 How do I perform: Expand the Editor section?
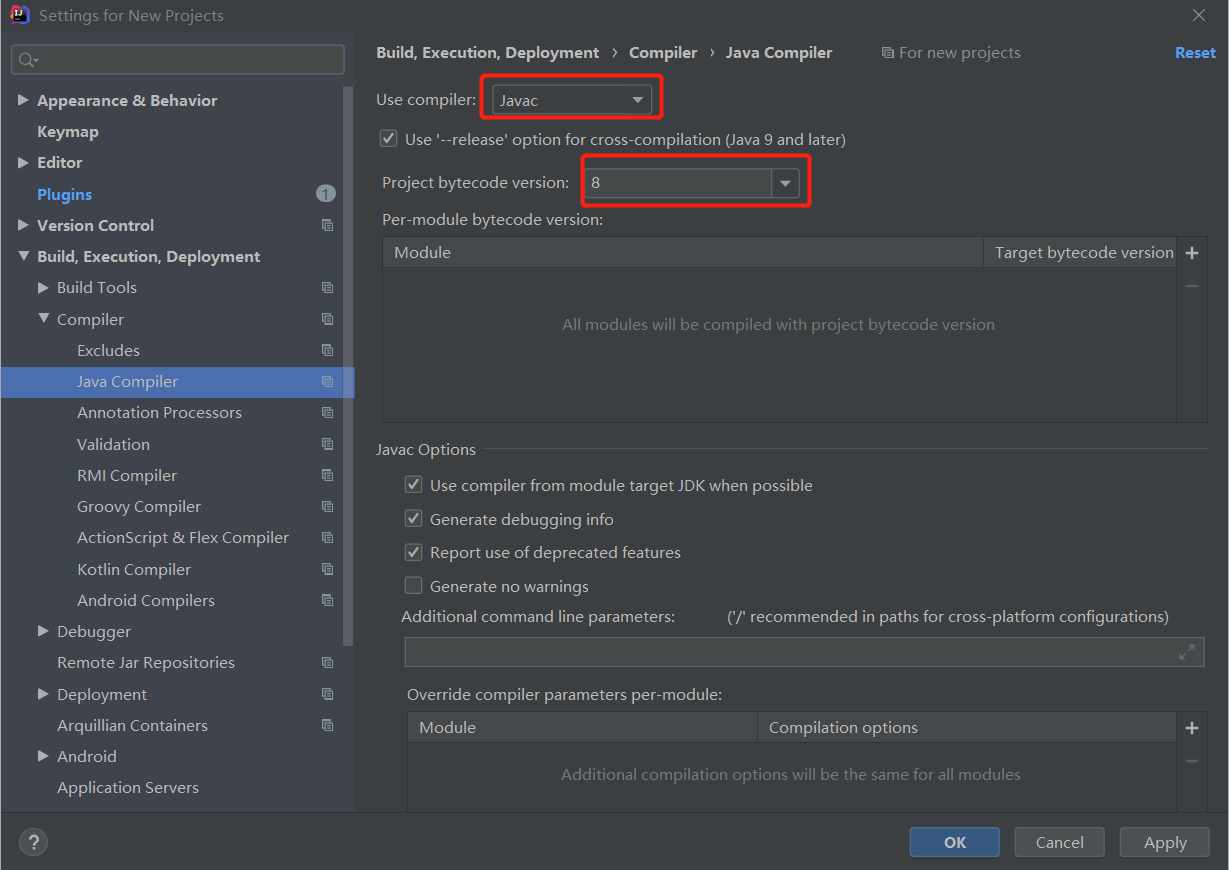pos(23,162)
